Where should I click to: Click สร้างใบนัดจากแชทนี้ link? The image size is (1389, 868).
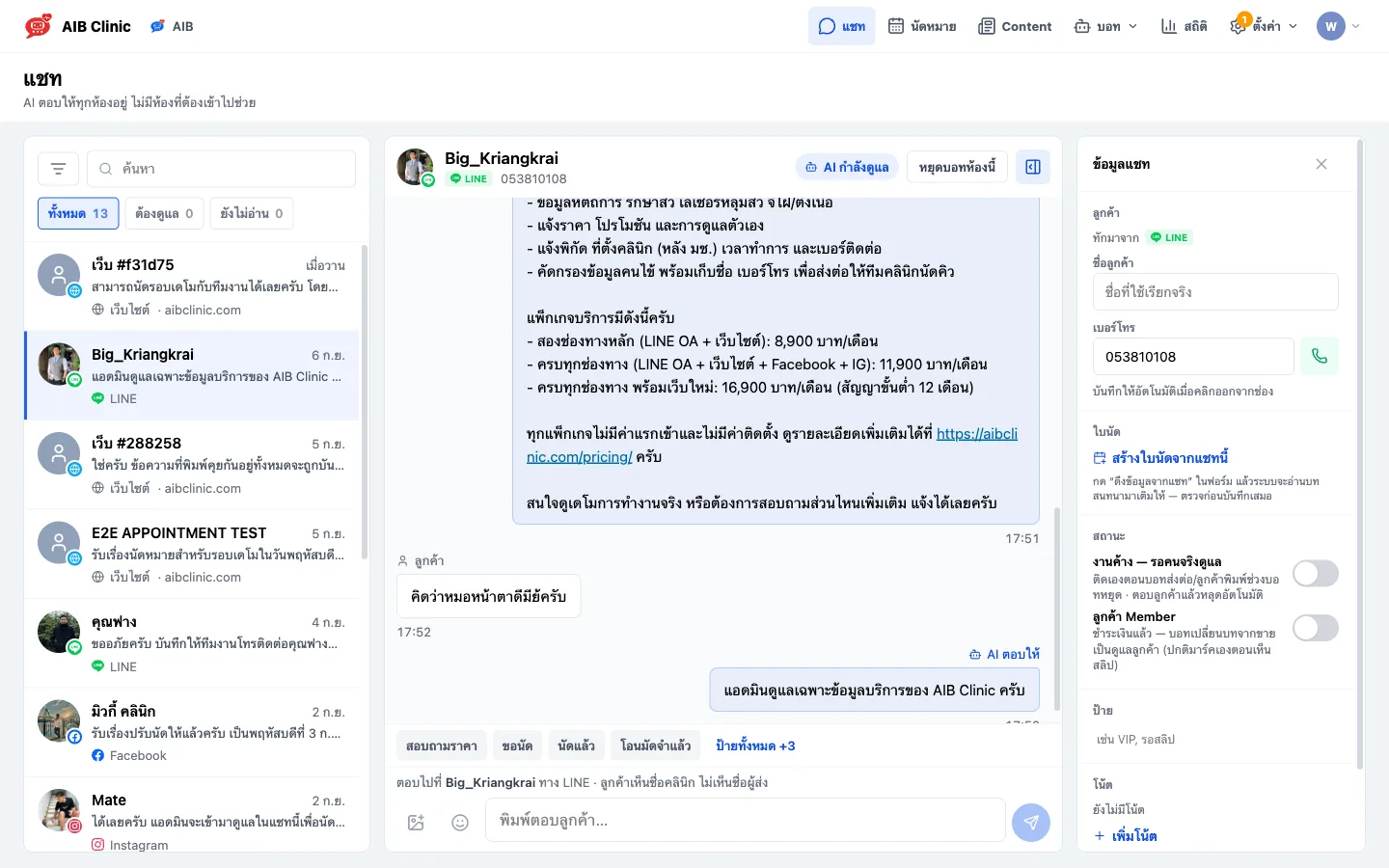[x=1160, y=458]
